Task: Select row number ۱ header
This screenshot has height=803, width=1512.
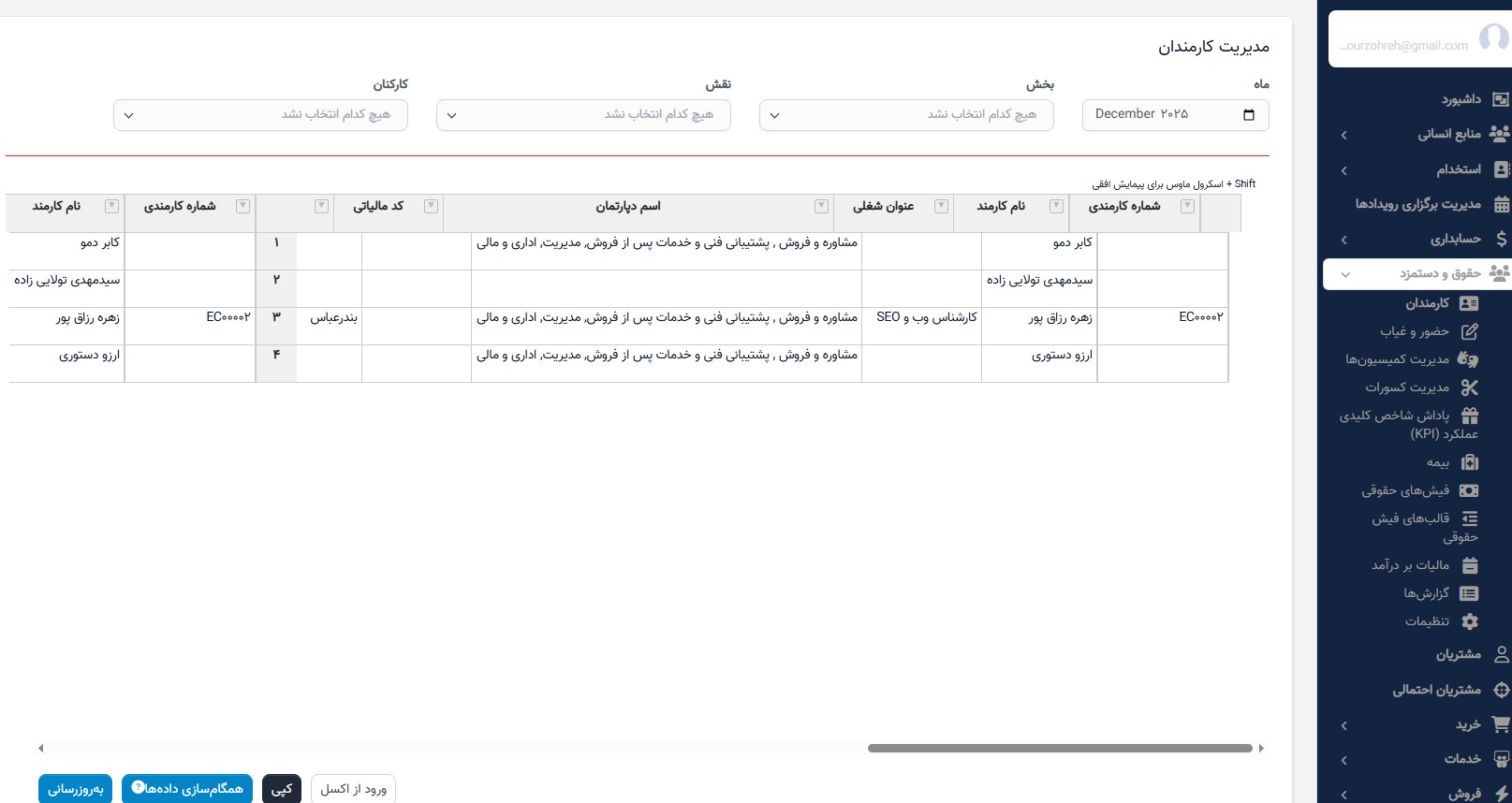Action: [276, 251]
